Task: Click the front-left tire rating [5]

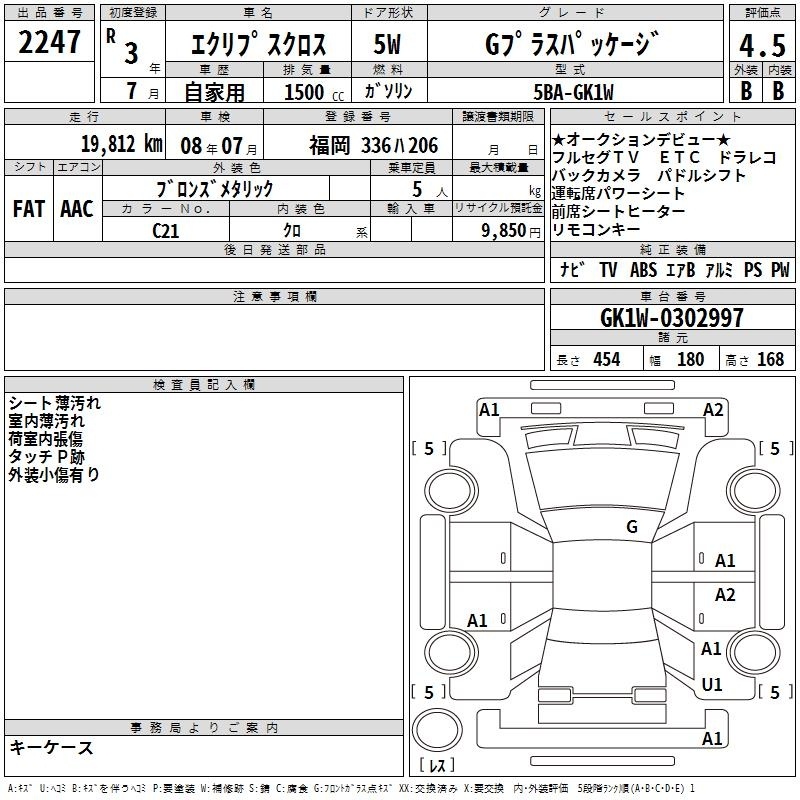Action: (x=429, y=449)
